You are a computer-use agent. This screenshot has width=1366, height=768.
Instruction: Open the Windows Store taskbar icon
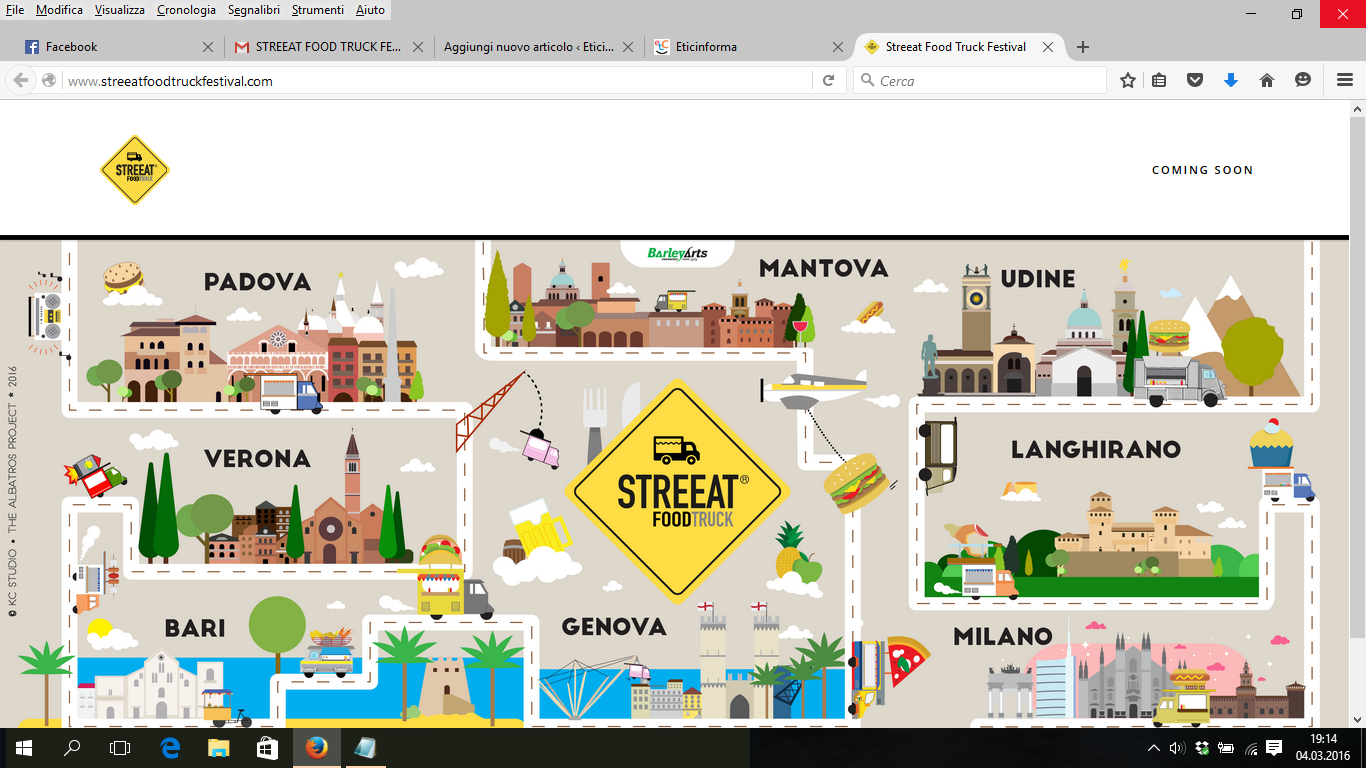coord(266,747)
